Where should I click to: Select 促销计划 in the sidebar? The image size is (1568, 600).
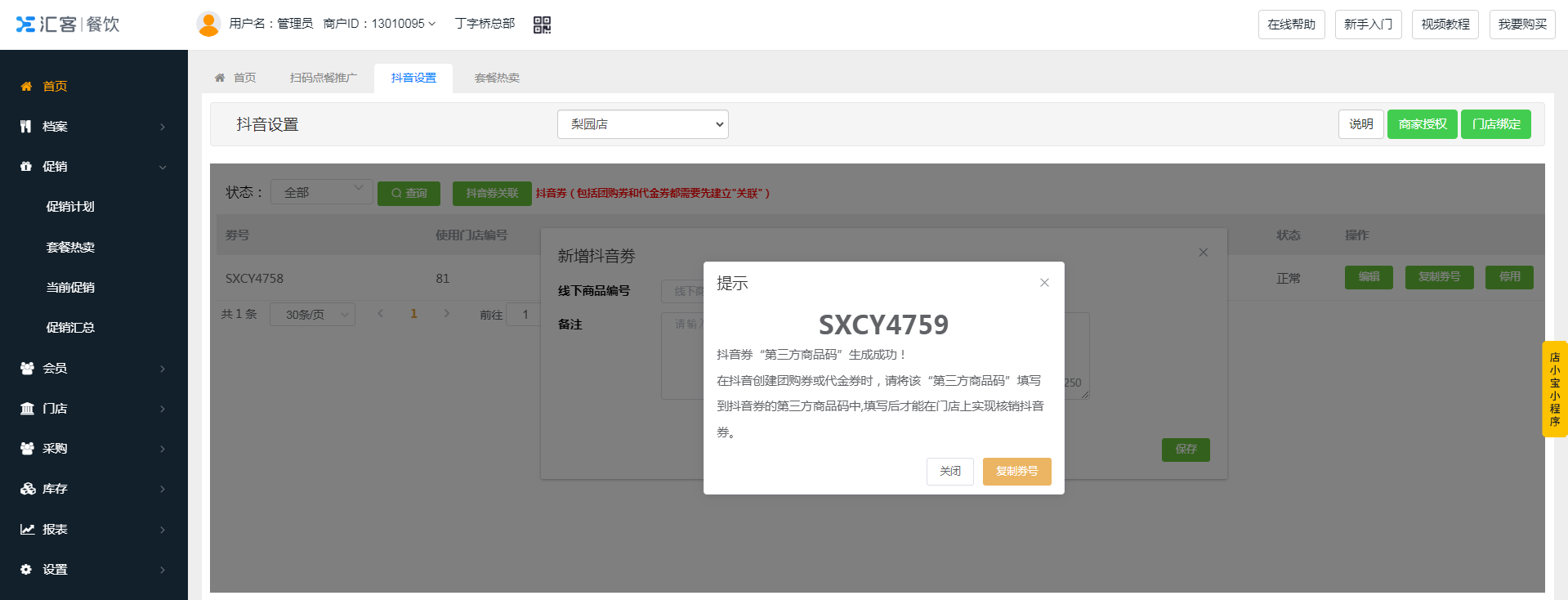[70, 207]
